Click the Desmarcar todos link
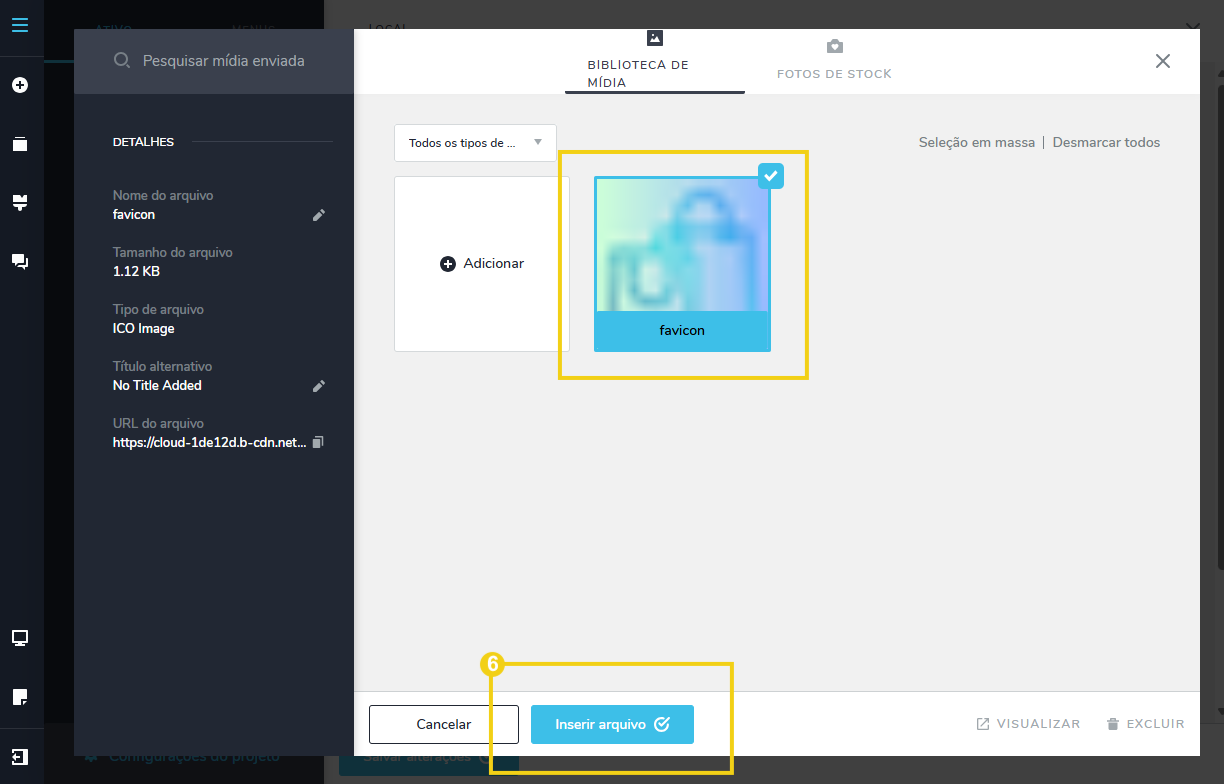Screen dimensions: 1224x784 [1106, 143]
